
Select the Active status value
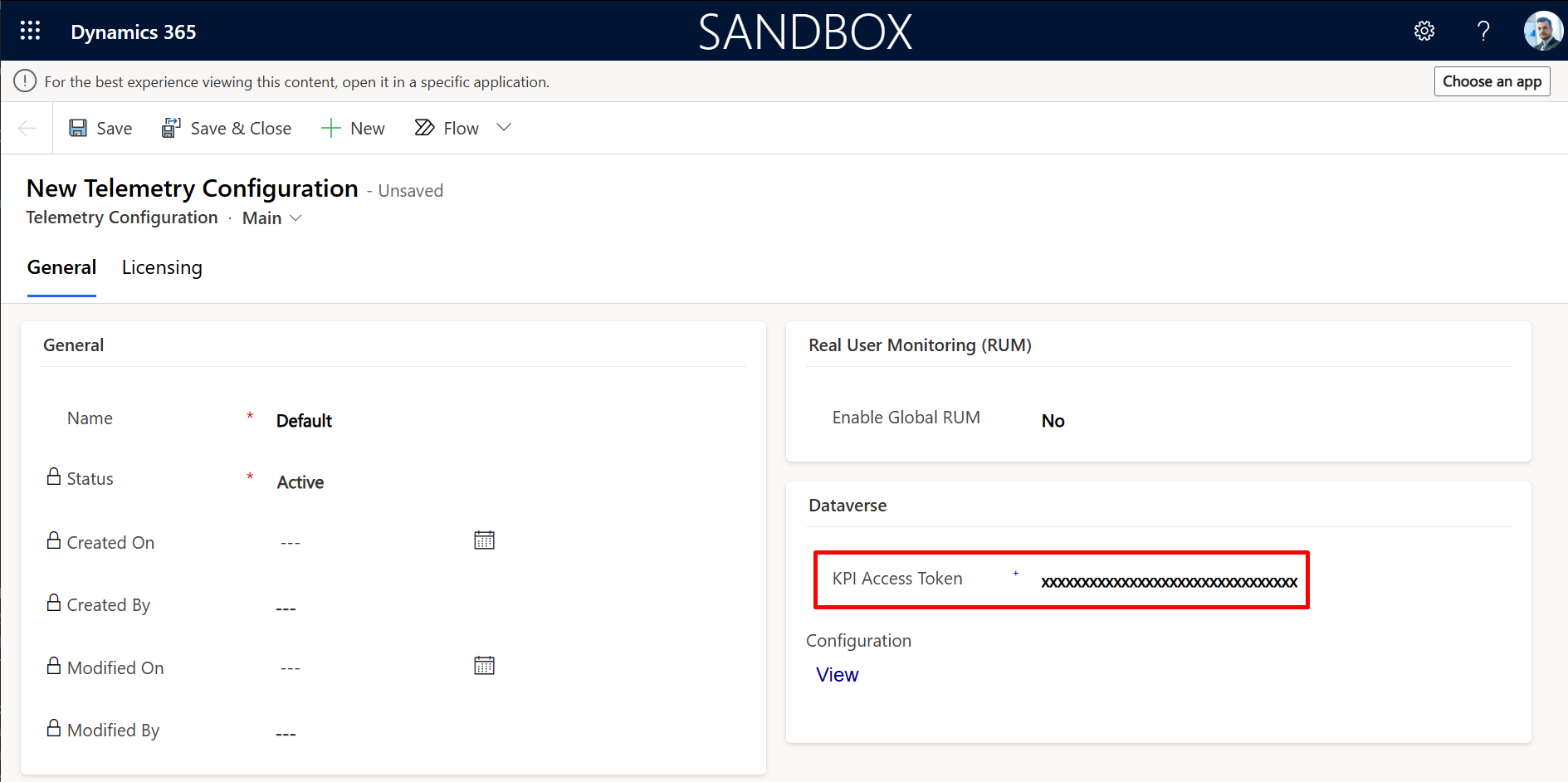pos(300,482)
